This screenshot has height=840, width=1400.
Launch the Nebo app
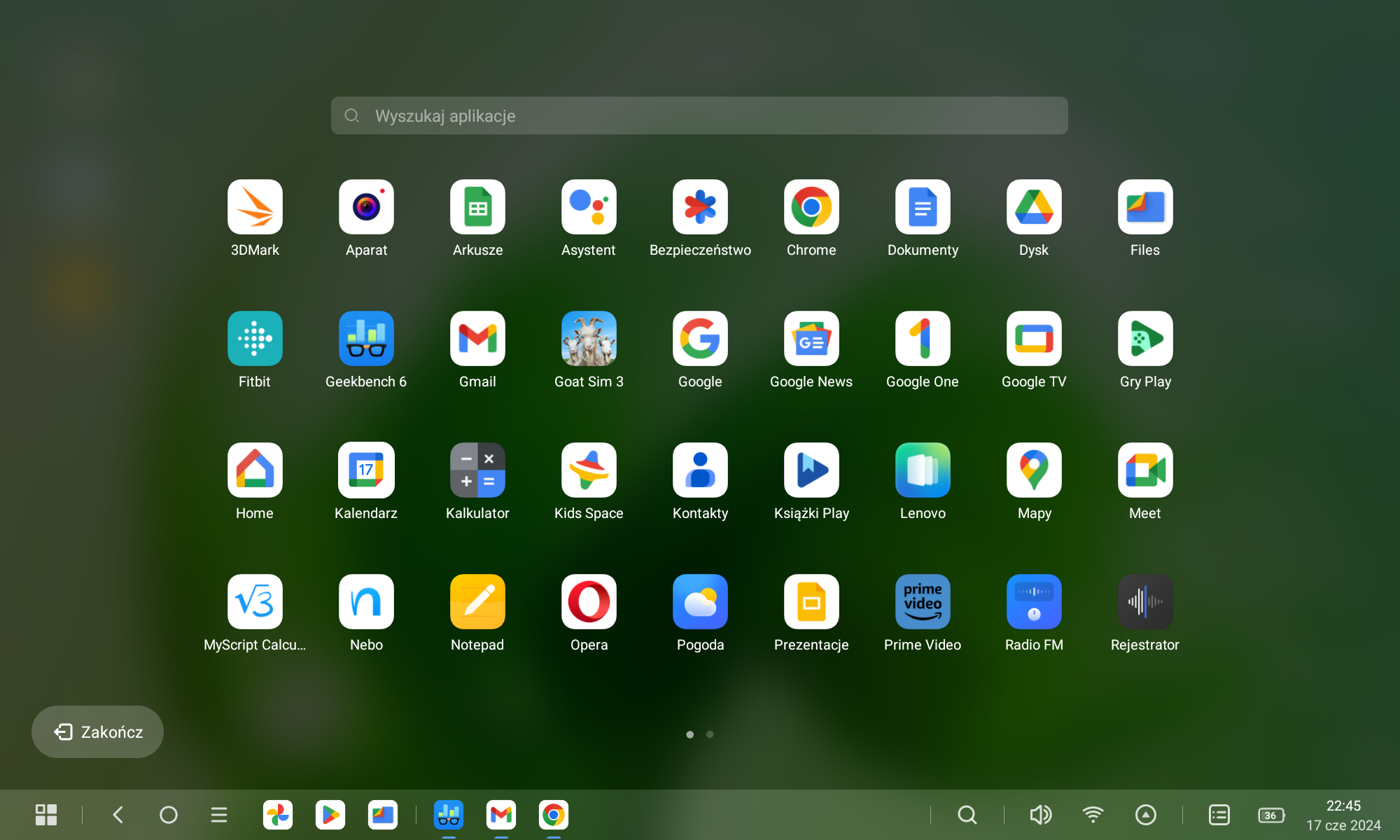[366, 602]
